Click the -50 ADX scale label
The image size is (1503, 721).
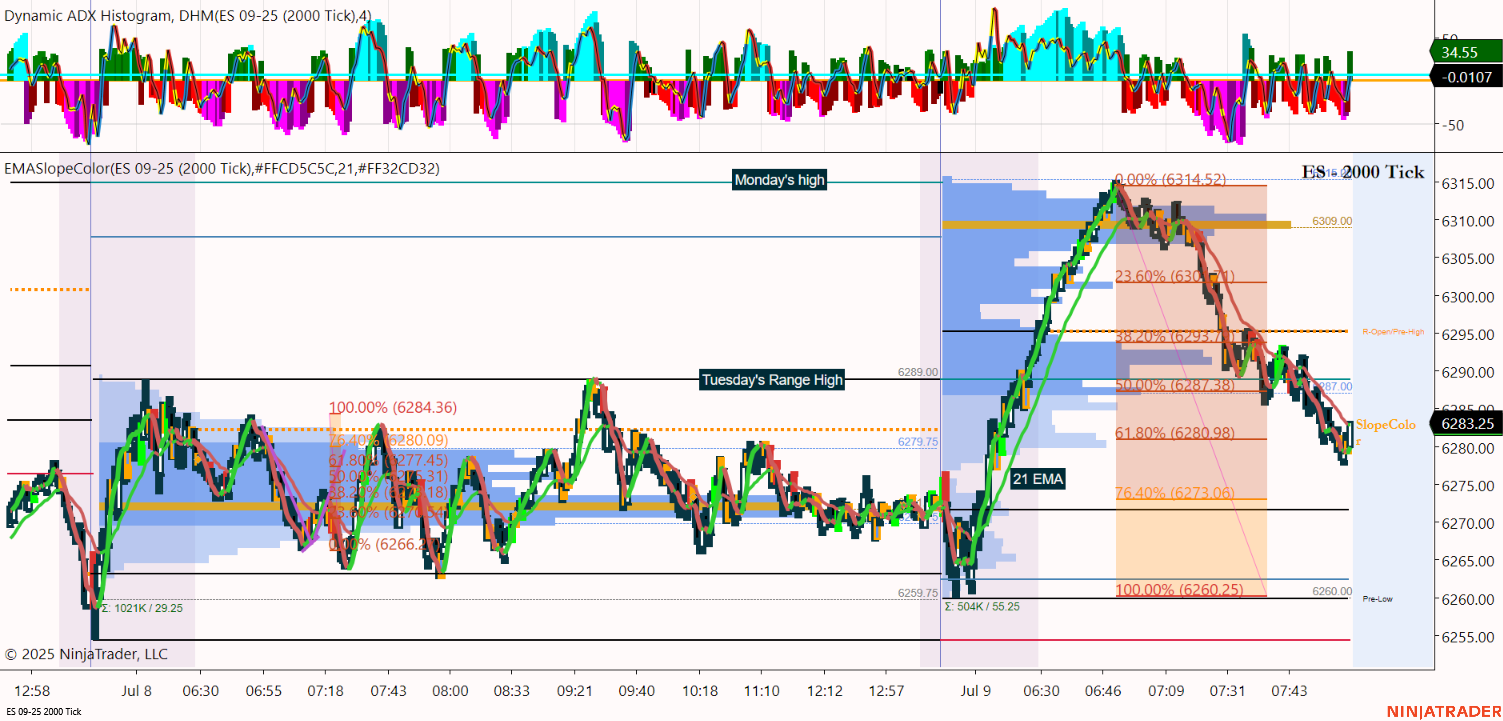pyautogui.click(x=1451, y=125)
